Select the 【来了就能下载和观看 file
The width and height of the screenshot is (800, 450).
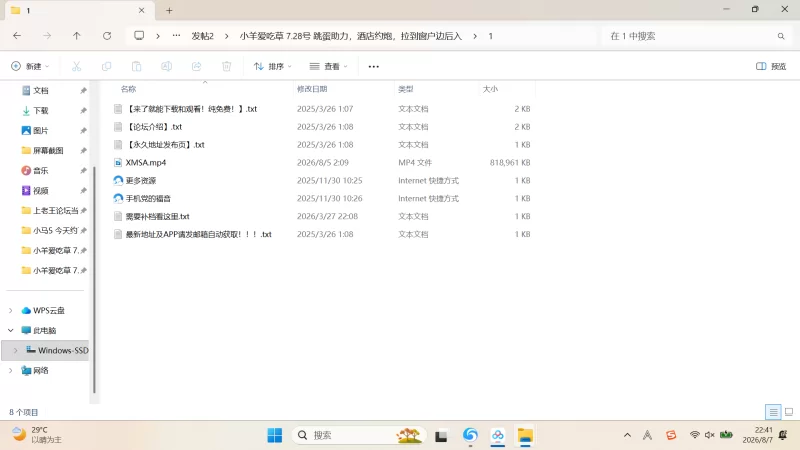(191, 109)
